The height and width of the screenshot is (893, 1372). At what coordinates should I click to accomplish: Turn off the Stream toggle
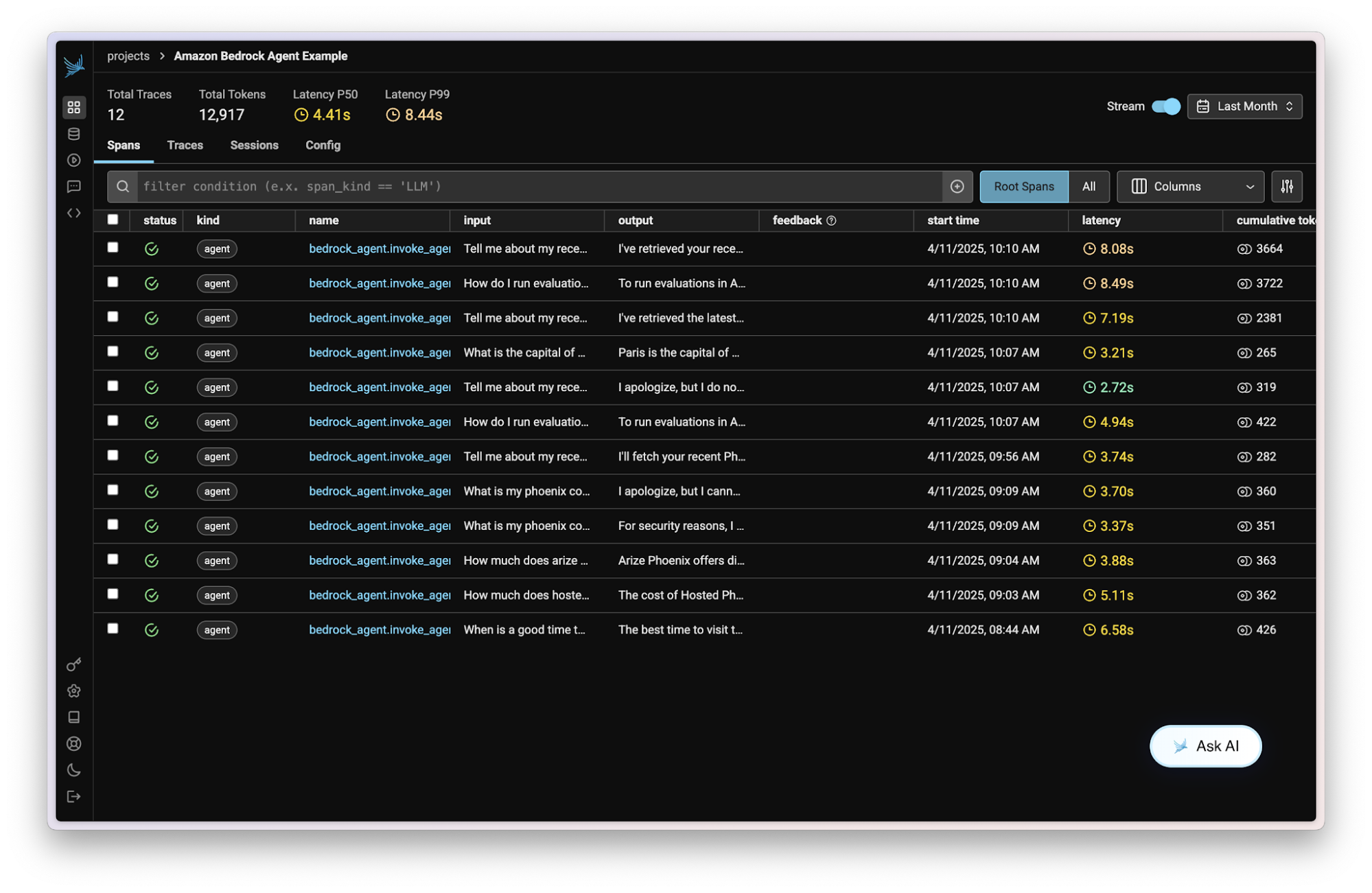click(1166, 106)
